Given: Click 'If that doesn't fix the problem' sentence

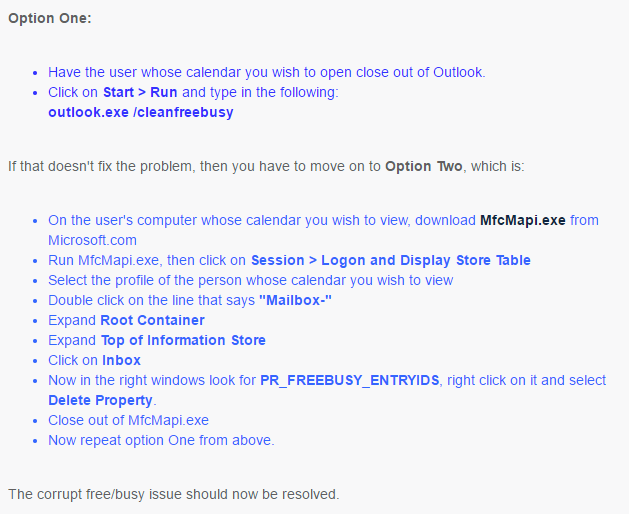Looking at the screenshot, I should pyautogui.click(x=266, y=166).
